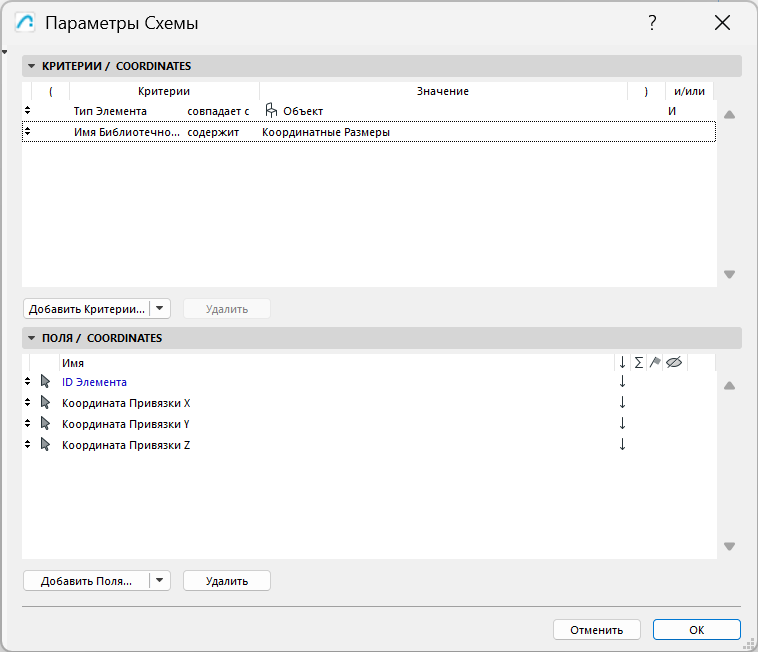Toggle sort direction for ID Элемента
The height and width of the screenshot is (652, 758).
(x=622, y=382)
